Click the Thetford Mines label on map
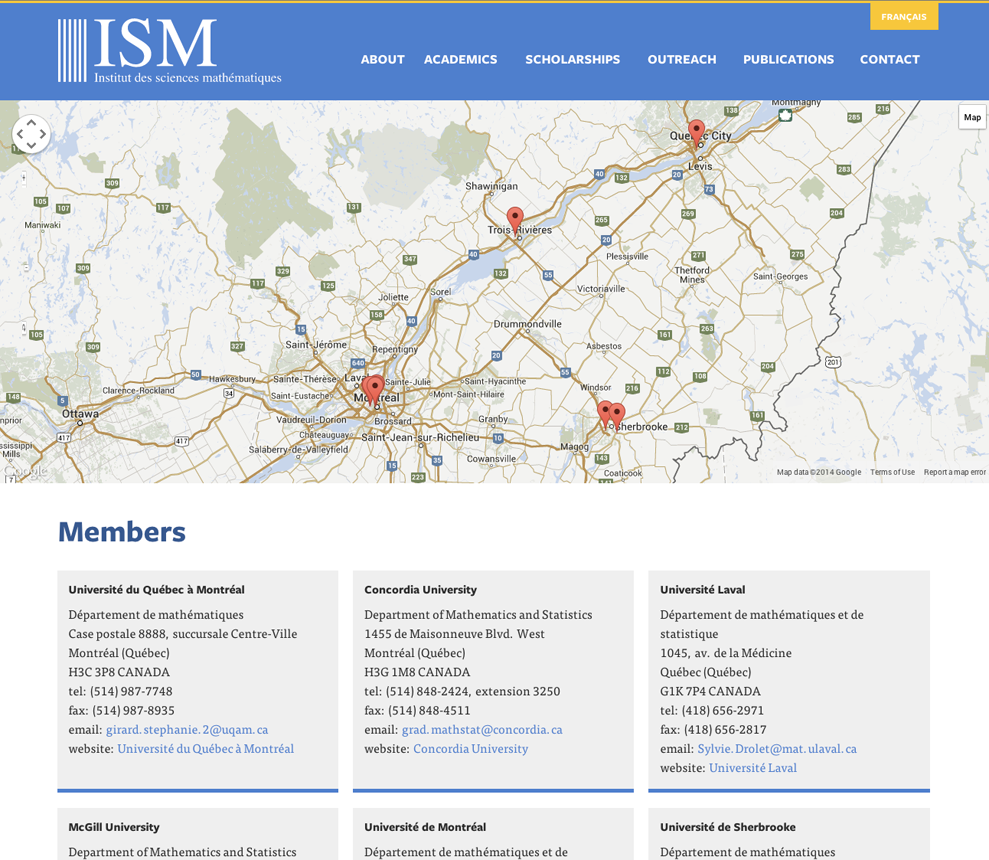Viewport: 989px width, 860px height. click(692, 274)
